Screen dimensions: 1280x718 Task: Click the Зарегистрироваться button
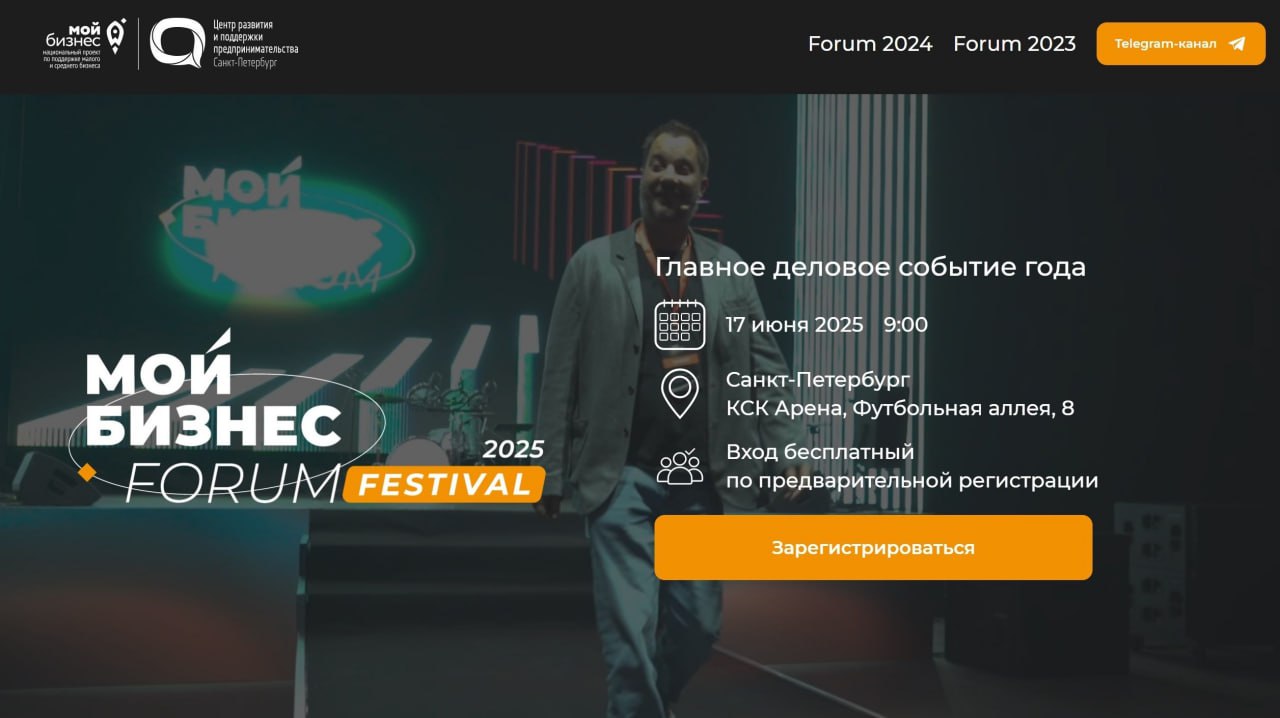coord(873,547)
